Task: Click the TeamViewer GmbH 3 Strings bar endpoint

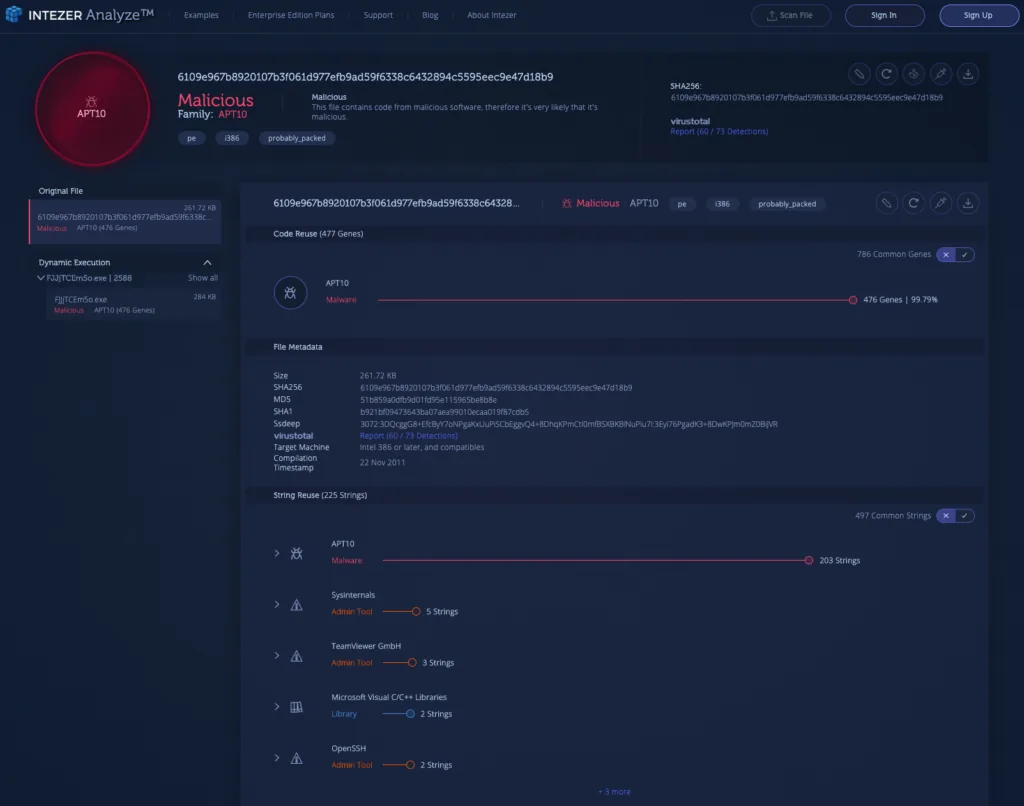Action: [412, 662]
